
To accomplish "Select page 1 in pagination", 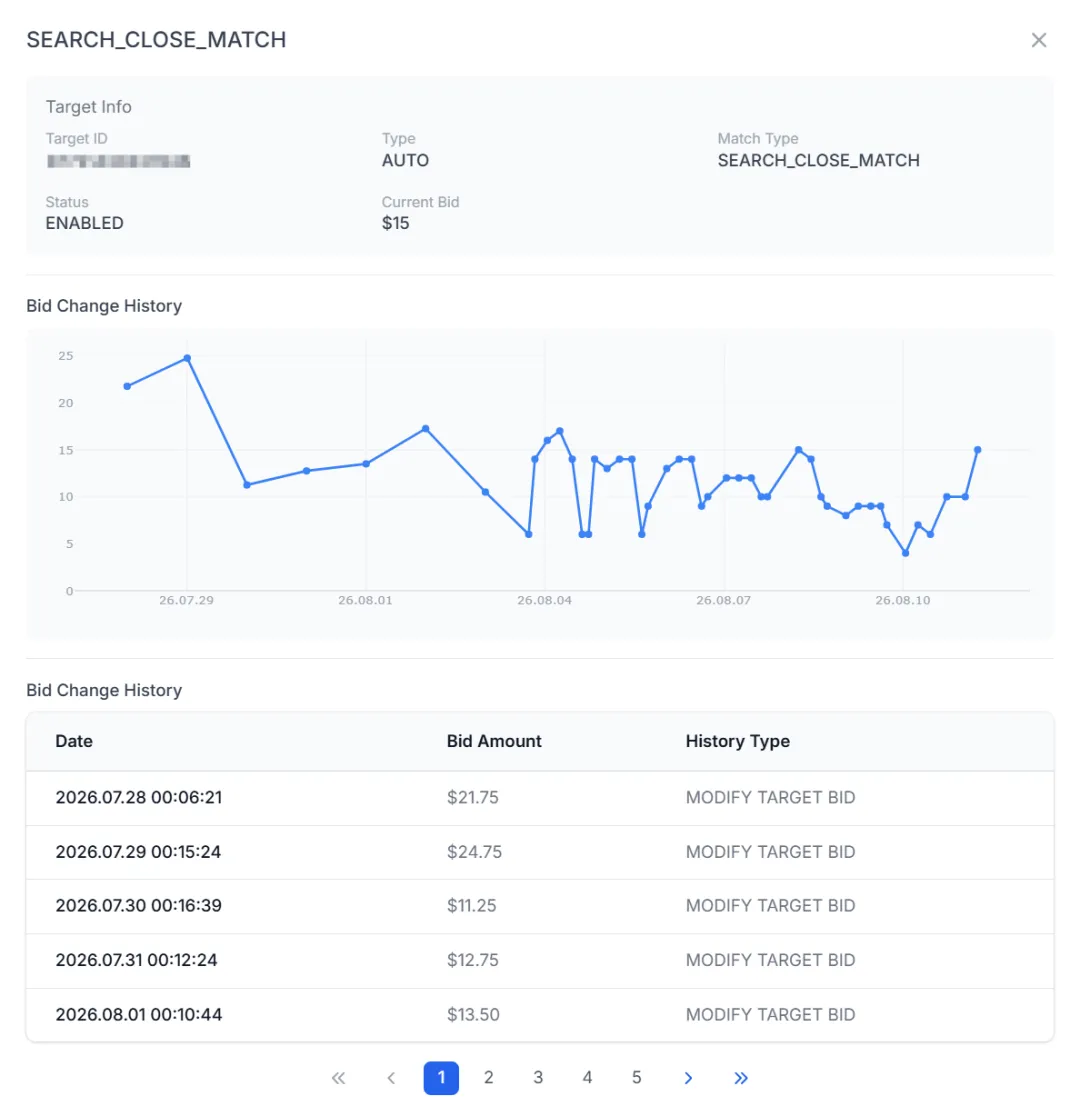I will point(441,1078).
